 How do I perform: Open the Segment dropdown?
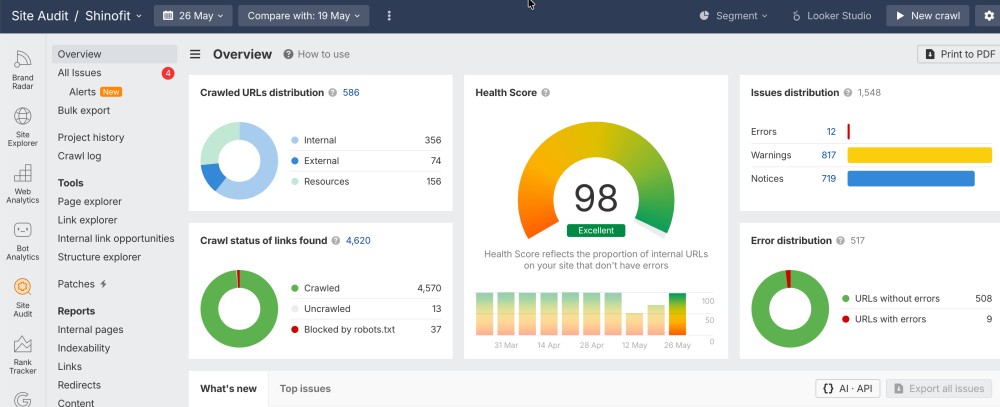pyautogui.click(x=733, y=16)
